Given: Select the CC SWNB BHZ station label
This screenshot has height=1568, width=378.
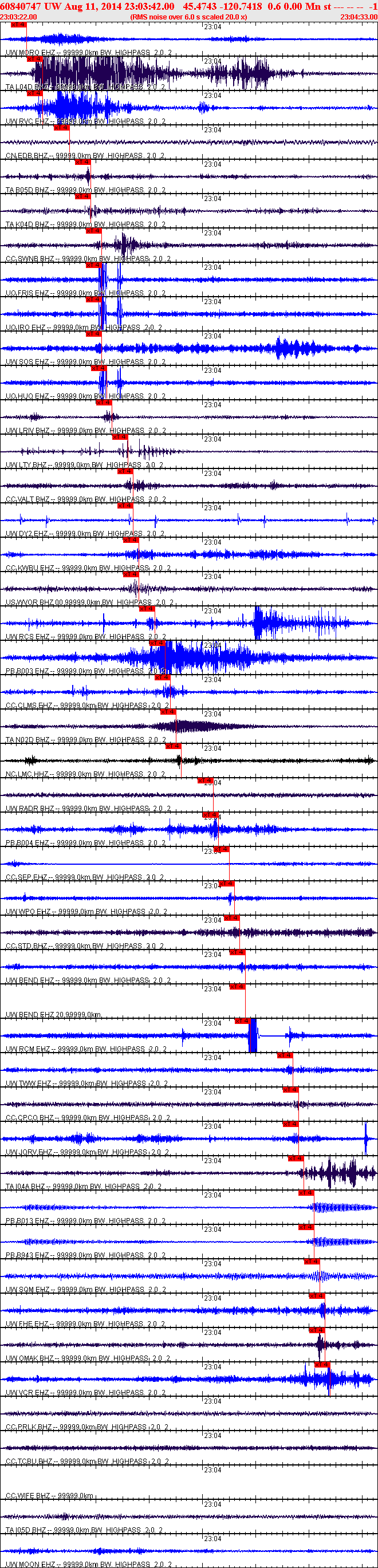Looking at the screenshot, I should pyautogui.click(x=88, y=259).
